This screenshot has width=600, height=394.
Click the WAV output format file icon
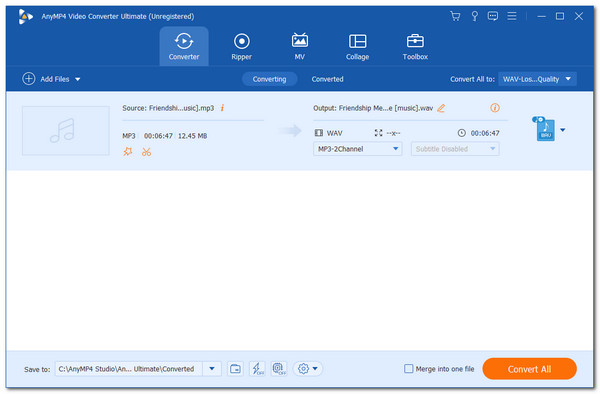click(x=545, y=129)
